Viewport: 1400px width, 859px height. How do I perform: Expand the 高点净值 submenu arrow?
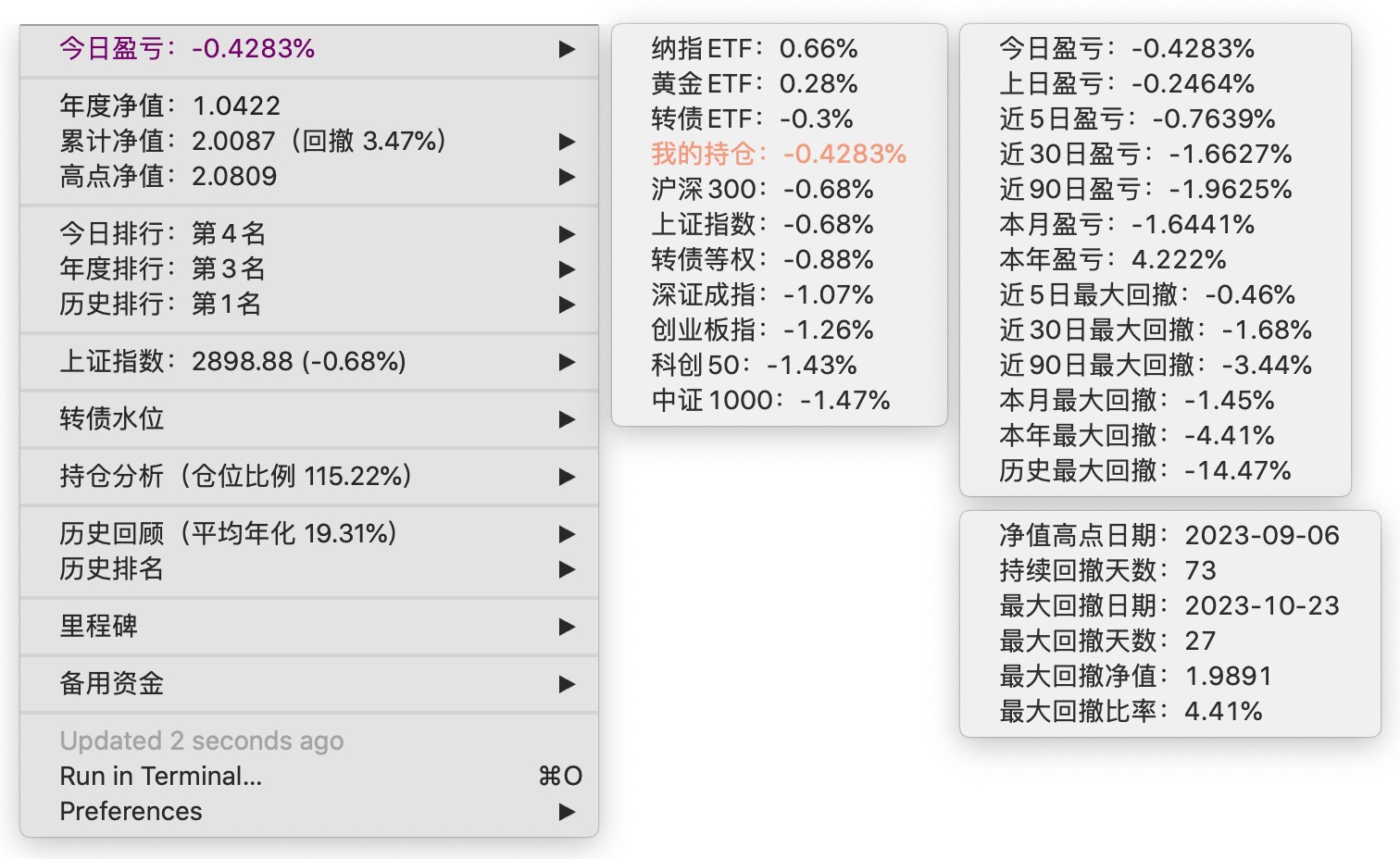[567, 177]
